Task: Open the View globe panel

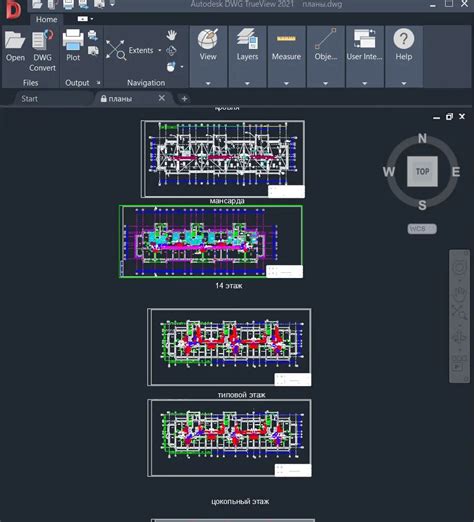Action: click(x=208, y=39)
